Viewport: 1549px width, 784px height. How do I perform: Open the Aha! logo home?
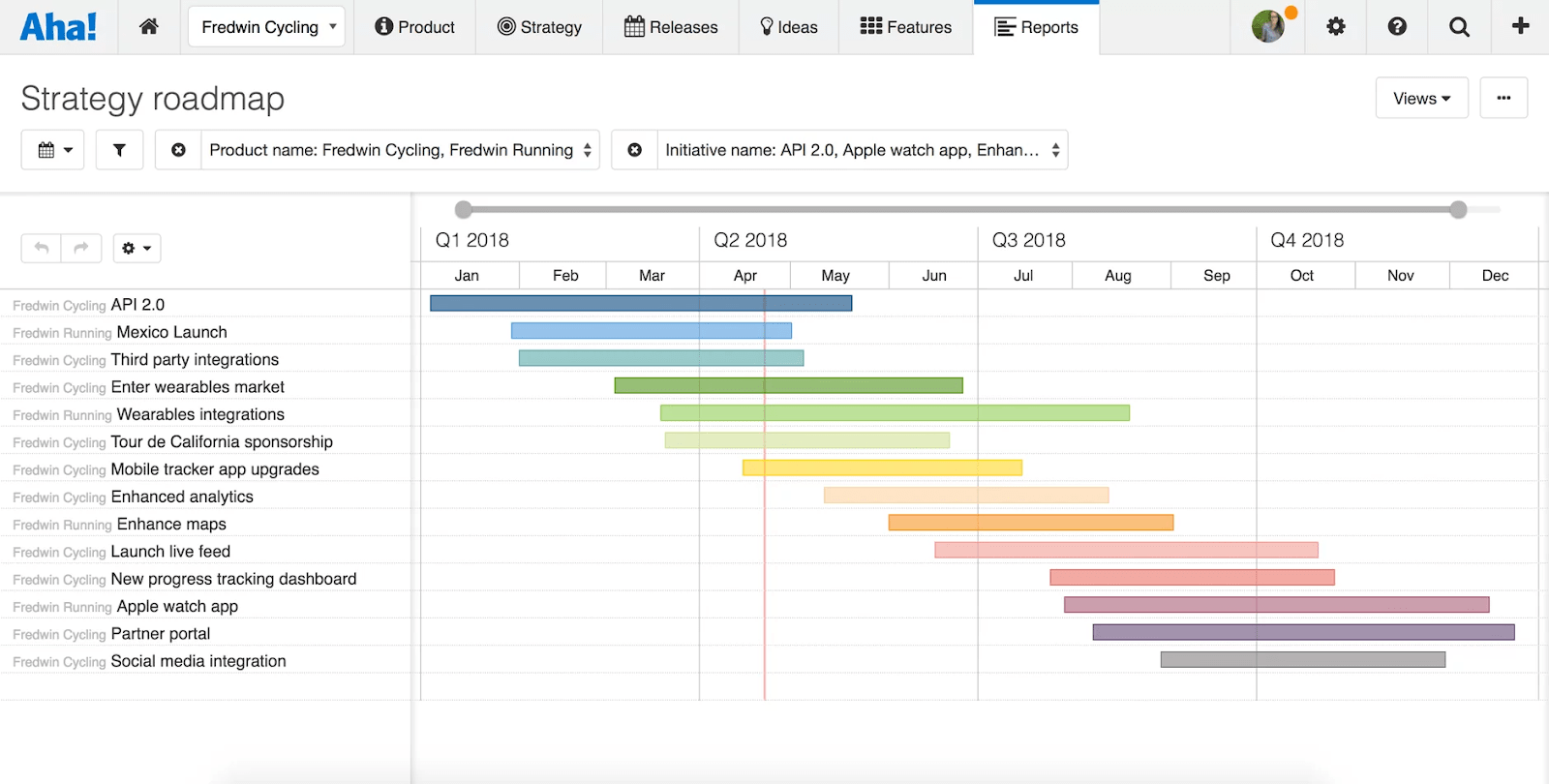(58, 26)
